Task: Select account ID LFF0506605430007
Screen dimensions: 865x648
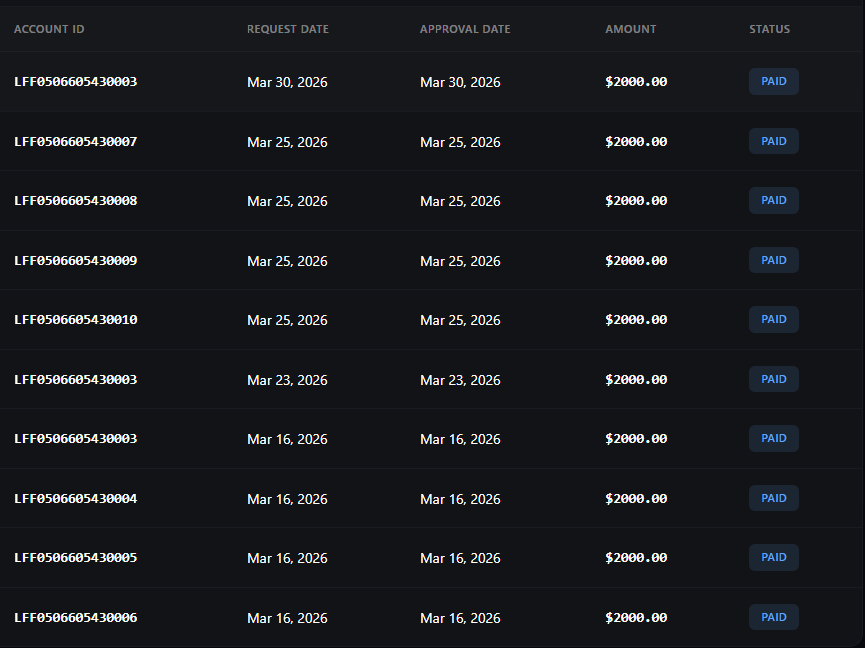Action: click(x=76, y=142)
